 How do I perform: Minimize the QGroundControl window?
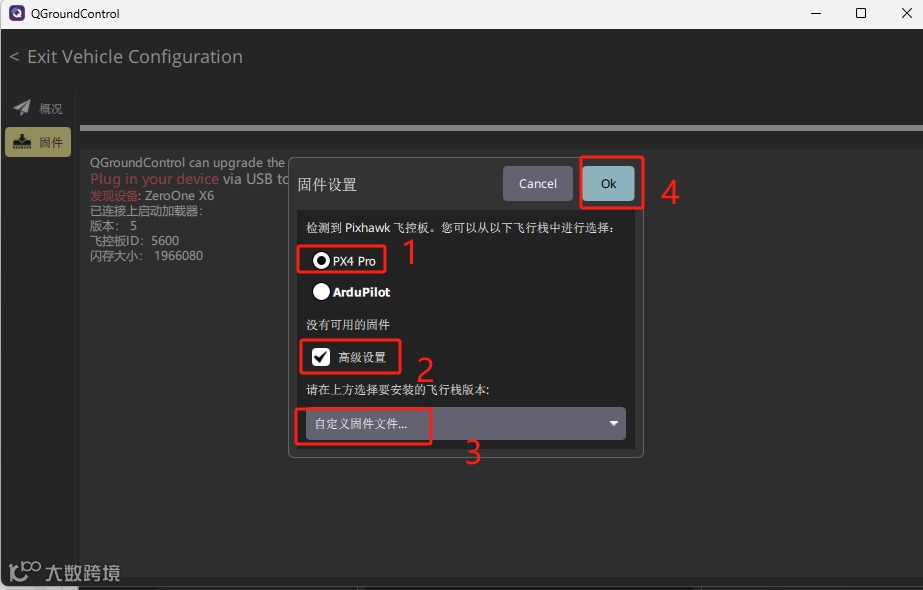tap(816, 13)
